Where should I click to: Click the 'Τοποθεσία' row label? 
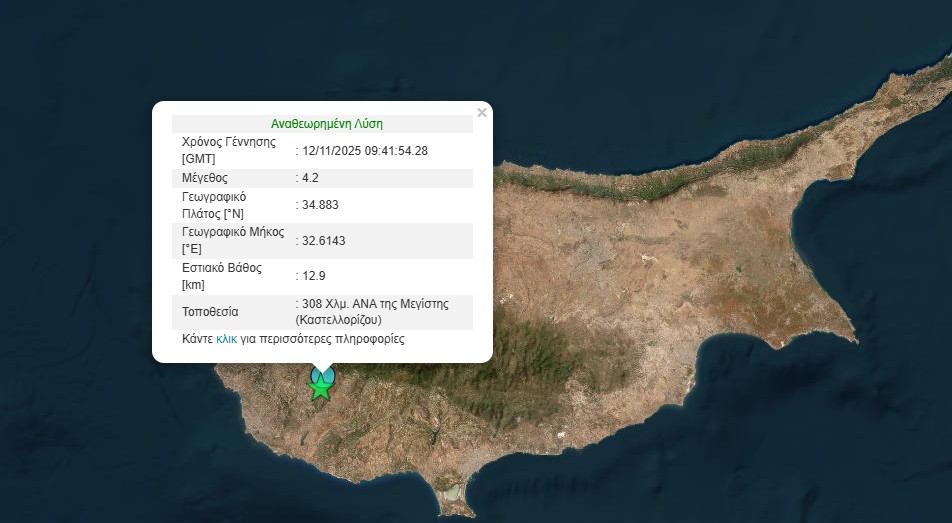pos(210,311)
